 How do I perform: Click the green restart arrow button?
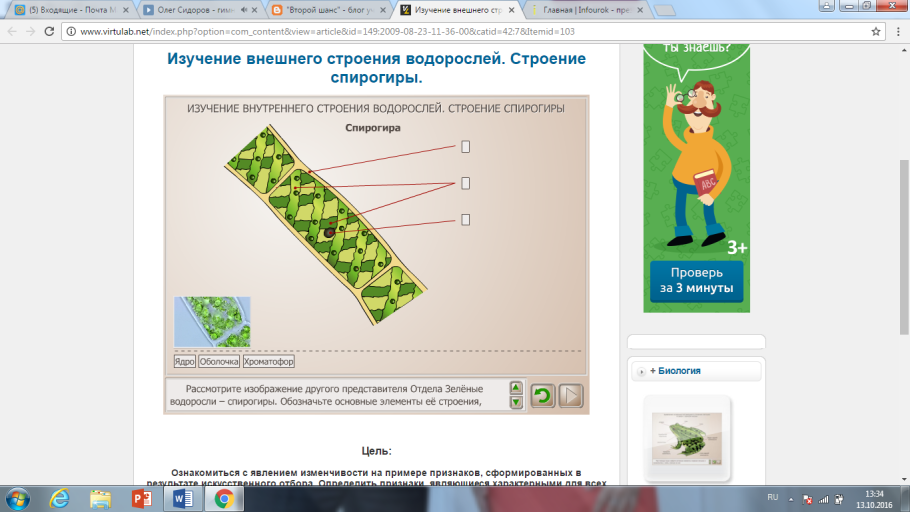[542, 396]
